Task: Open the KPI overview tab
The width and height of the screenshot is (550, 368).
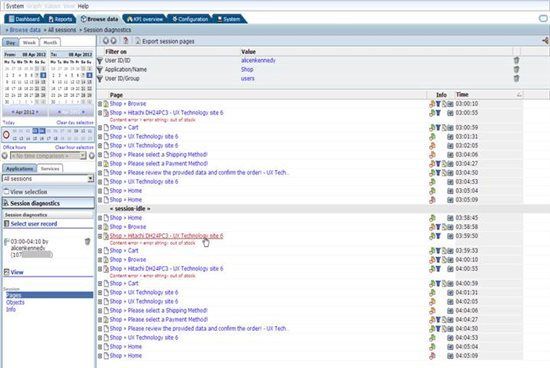Action: point(145,19)
